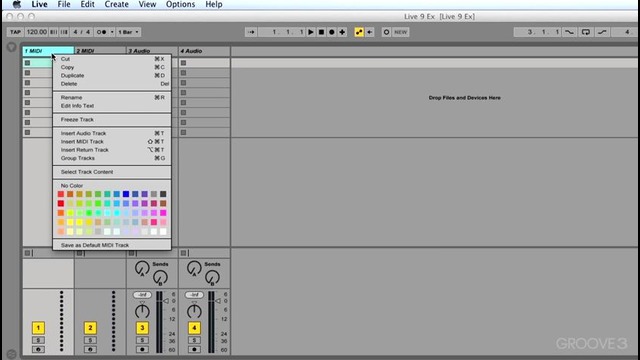Click the Re-Enable Automation arrow icon
Image resolution: width=640 pixels, height=360 pixels.
click(x=369, y=32)
